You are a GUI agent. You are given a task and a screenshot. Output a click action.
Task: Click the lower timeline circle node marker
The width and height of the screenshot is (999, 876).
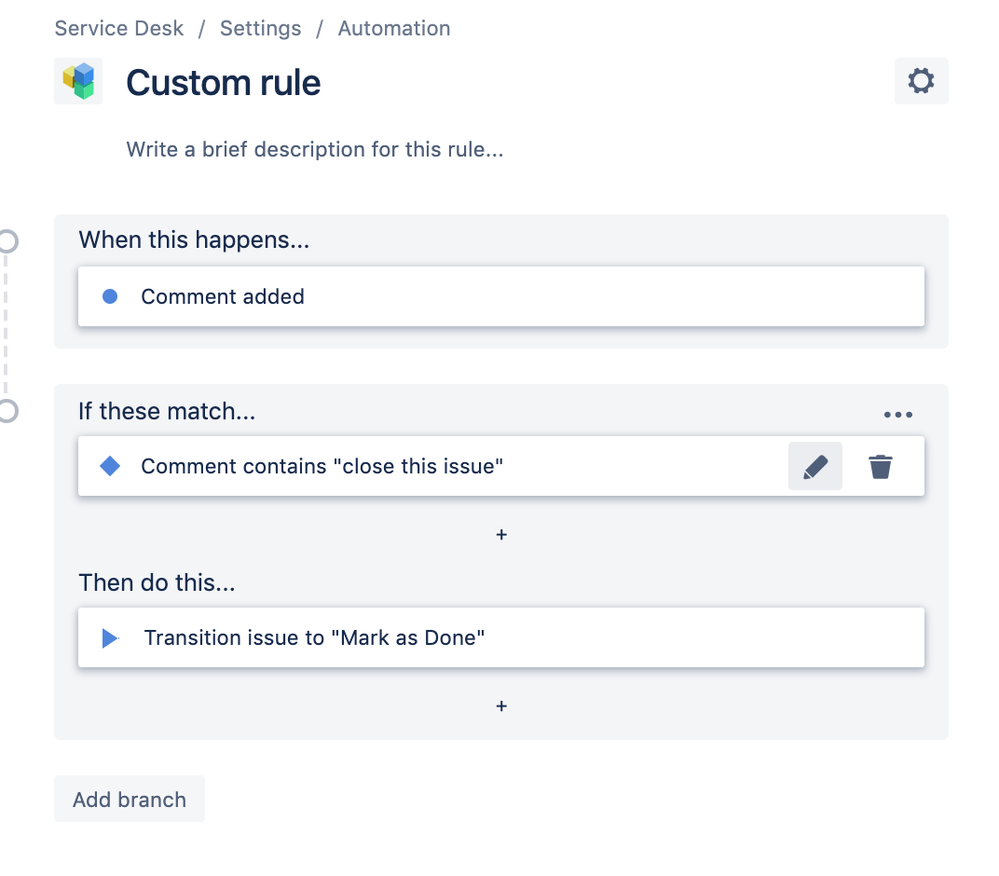point(7,411)
